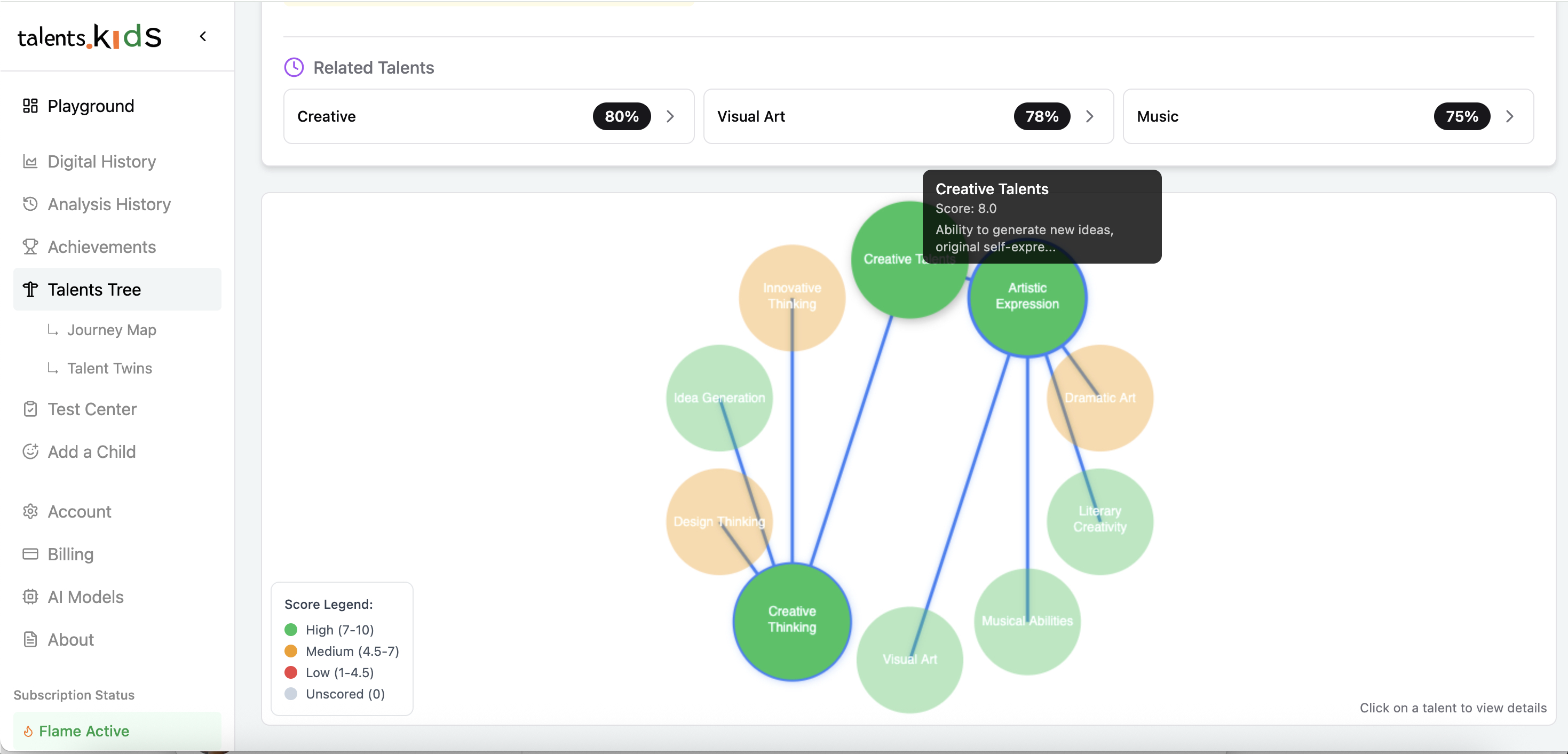Viewport: 1568px width, 754px height.
Task: Open Achievements in the sidebar
Action: point(117,247)
